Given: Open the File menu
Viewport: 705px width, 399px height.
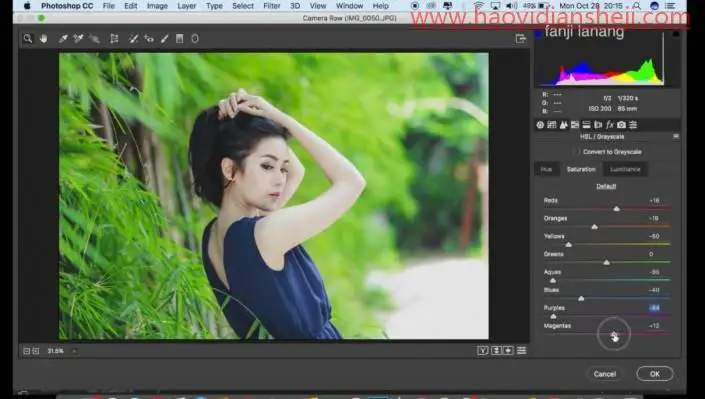Looking at the screenshot, I should (109, 6).
